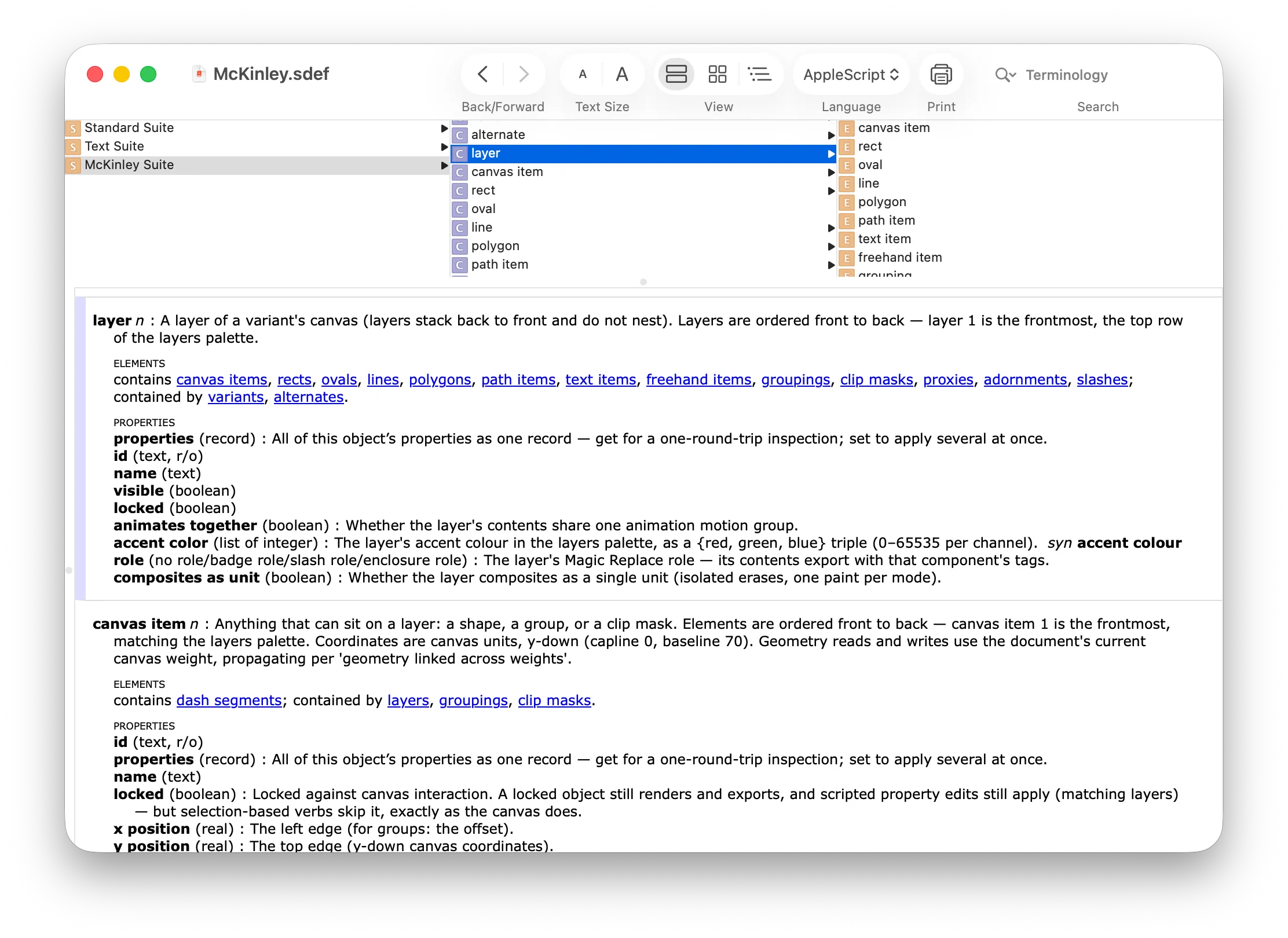Click the 'animates together' property name

coord(185,525)
